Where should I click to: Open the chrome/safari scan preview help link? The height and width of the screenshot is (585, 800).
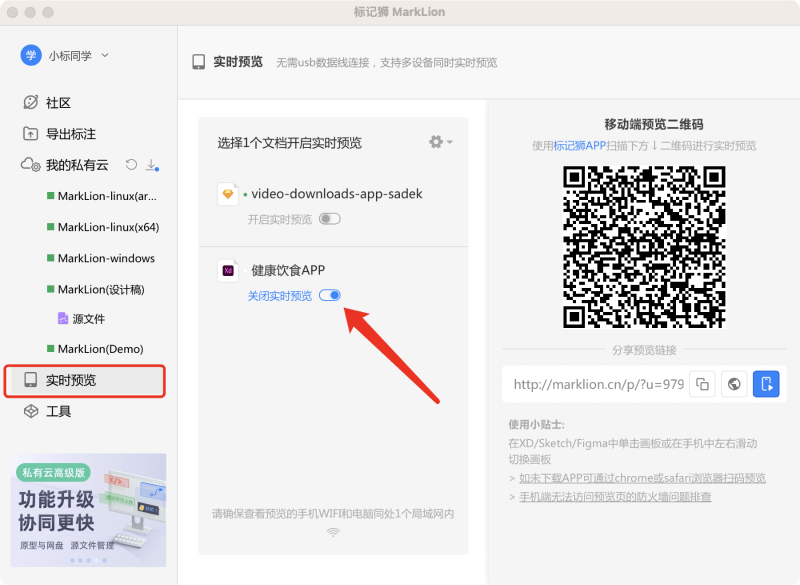click(x=640, y=477)
